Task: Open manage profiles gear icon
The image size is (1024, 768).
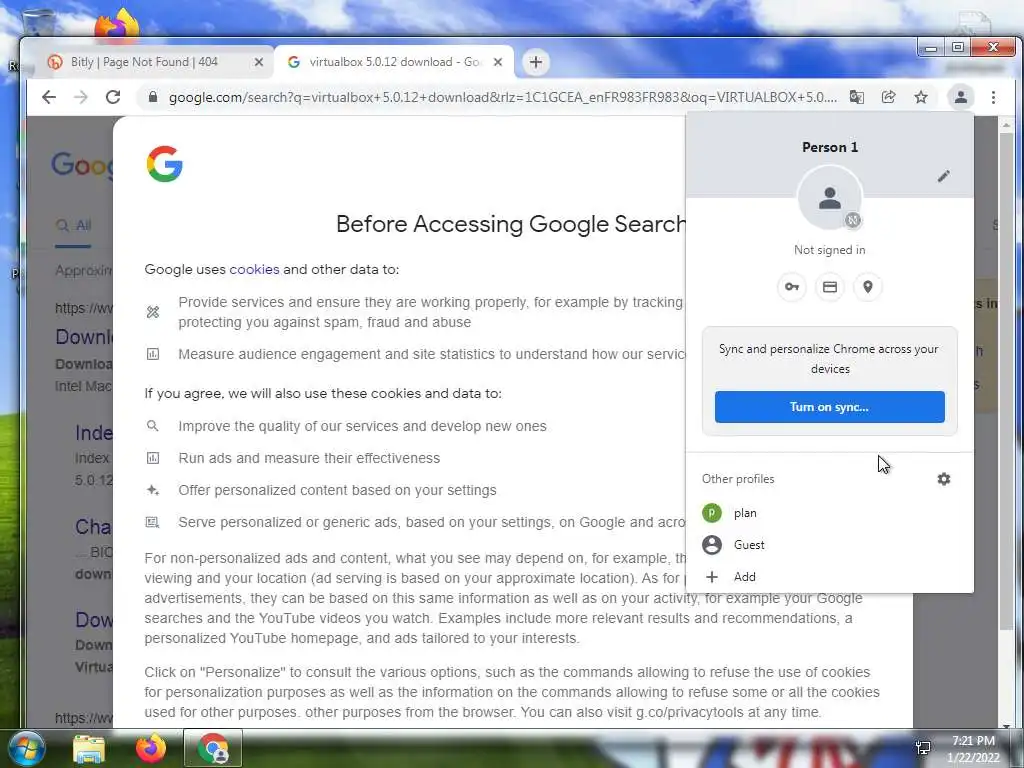Action: pos(944,479)
